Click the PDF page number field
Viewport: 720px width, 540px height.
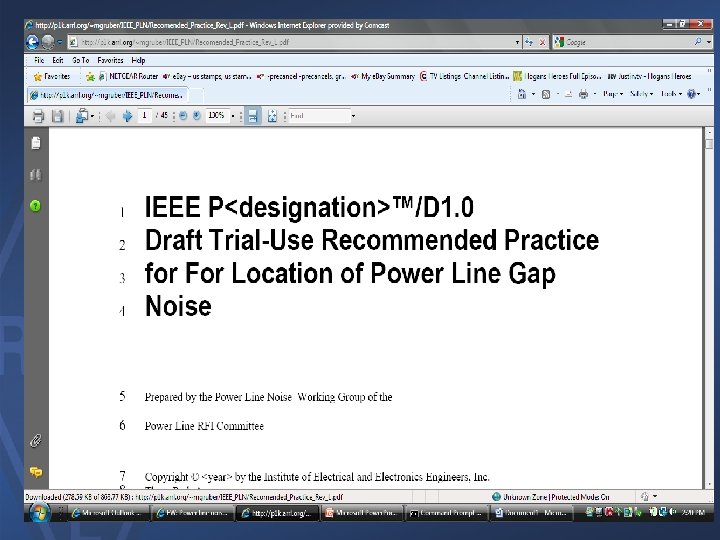(x=144, y=116)
